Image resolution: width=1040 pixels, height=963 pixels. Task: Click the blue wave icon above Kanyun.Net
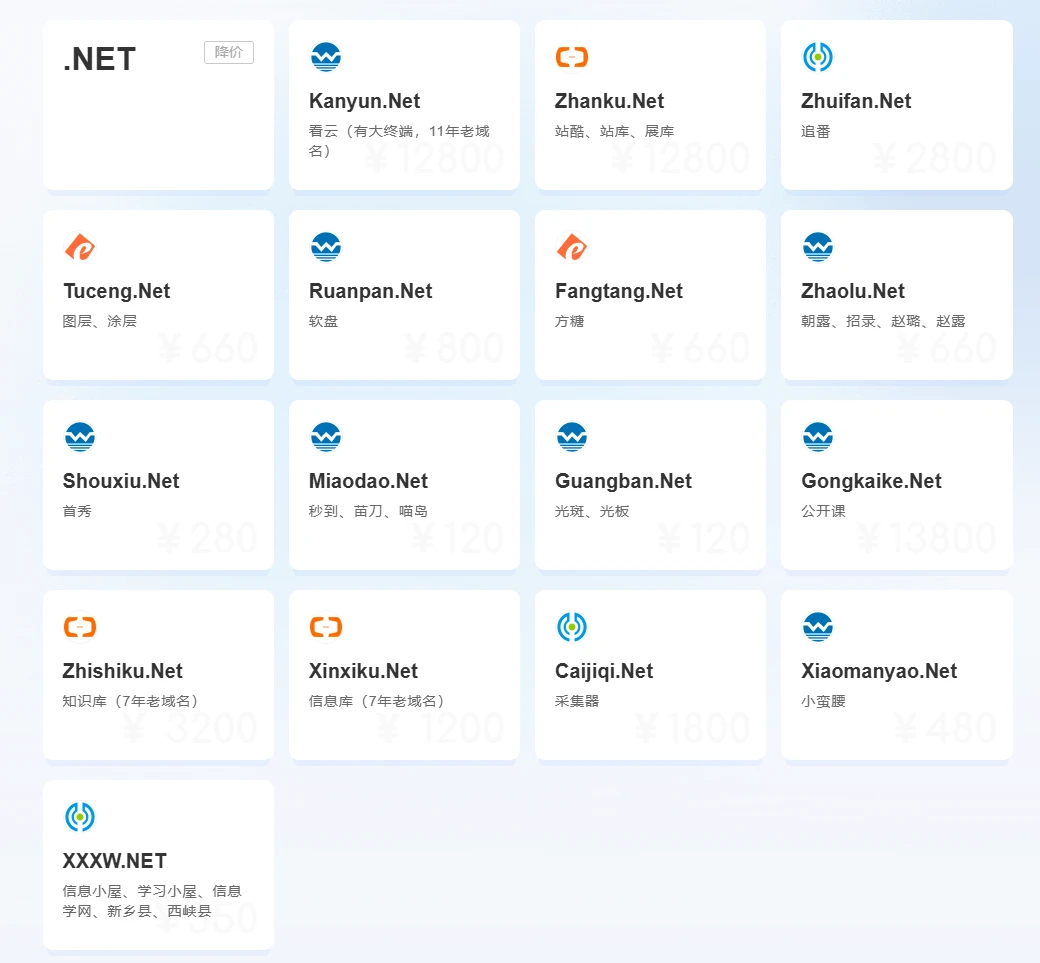[325, 57]
